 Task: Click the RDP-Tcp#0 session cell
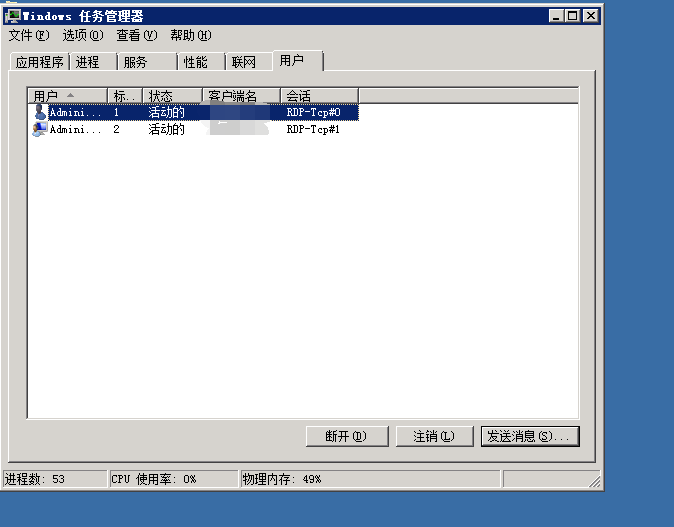point(313,112)
